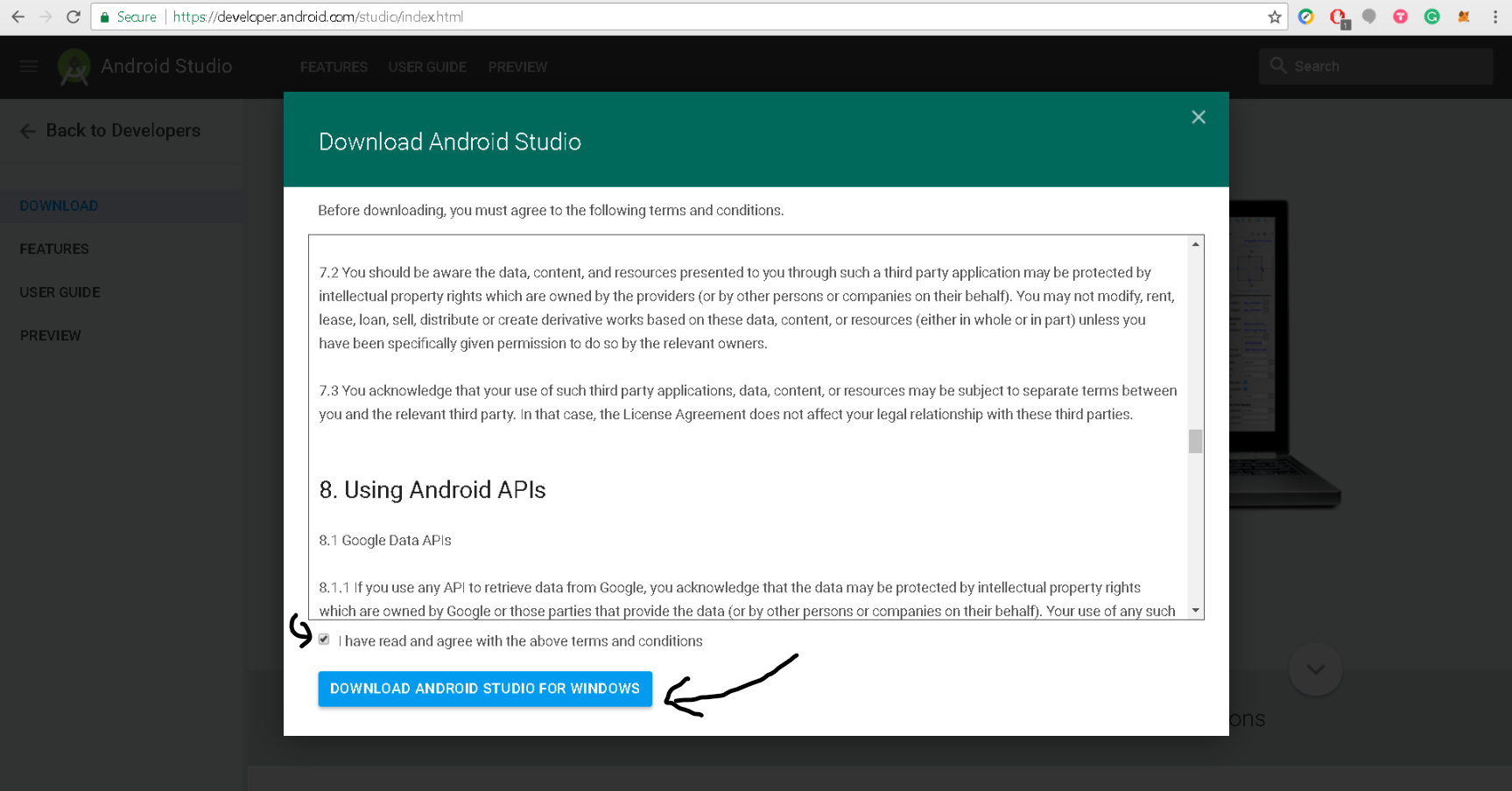Toggle the agree to terms checkbox
The image size is (1512, 791).
(x=324, y=640)
